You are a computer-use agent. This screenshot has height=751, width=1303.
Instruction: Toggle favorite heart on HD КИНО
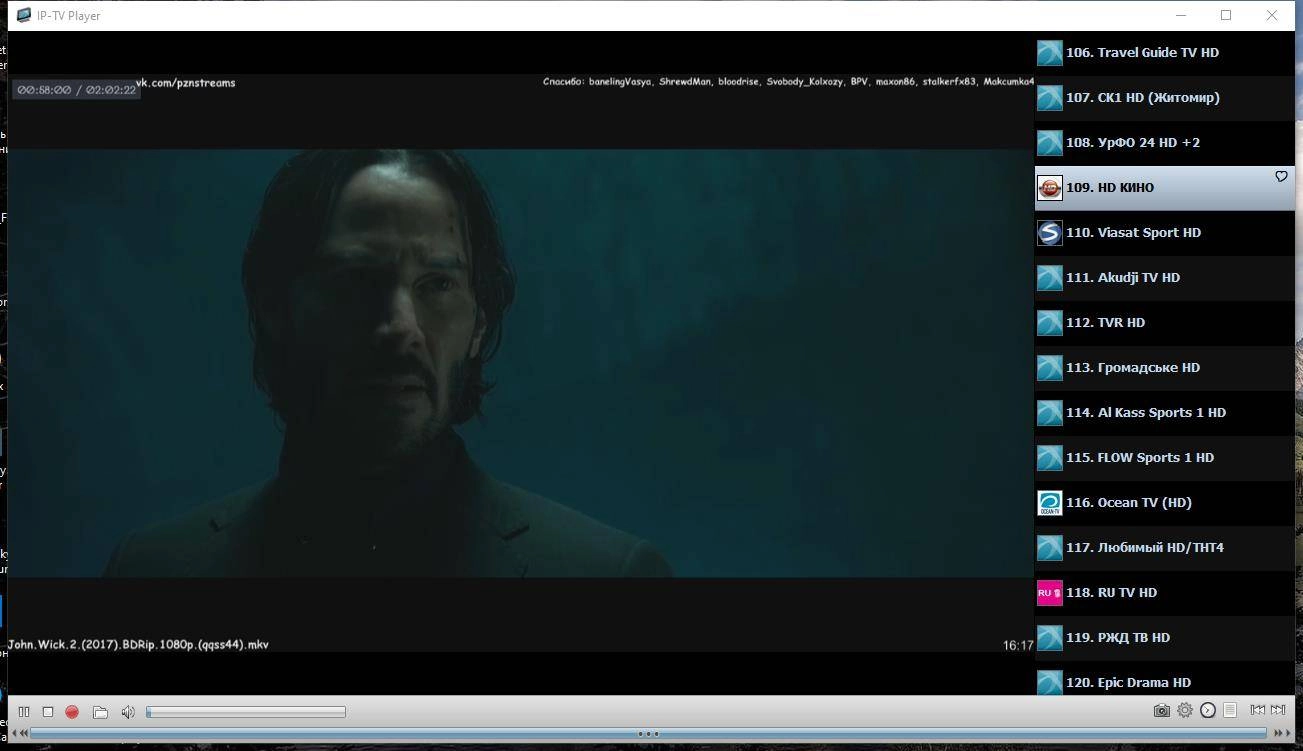point(1281,176)
